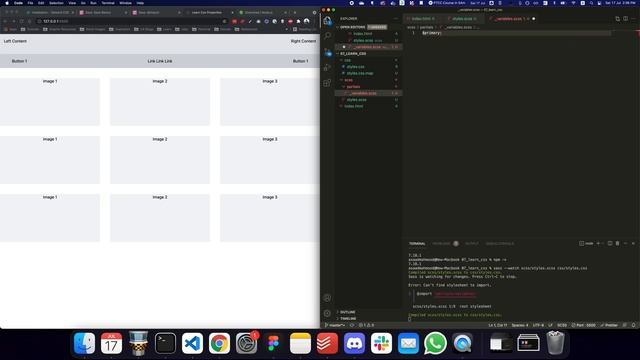The image size is (640, 360).
Task: Open the Explorer panel ellipsis menu
Action: pos(396,19)
